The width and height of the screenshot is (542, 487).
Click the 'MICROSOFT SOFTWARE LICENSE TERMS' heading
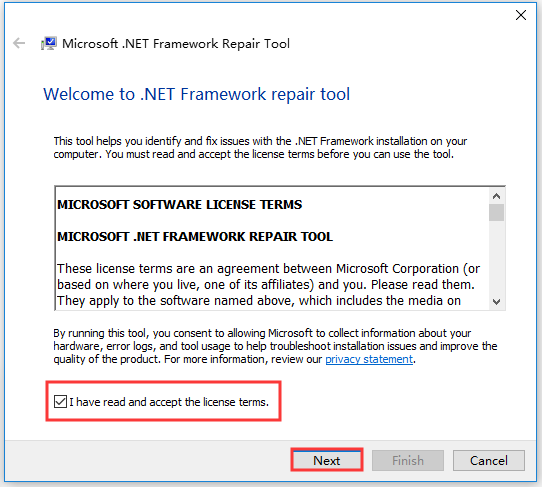(x=179, y=205)
